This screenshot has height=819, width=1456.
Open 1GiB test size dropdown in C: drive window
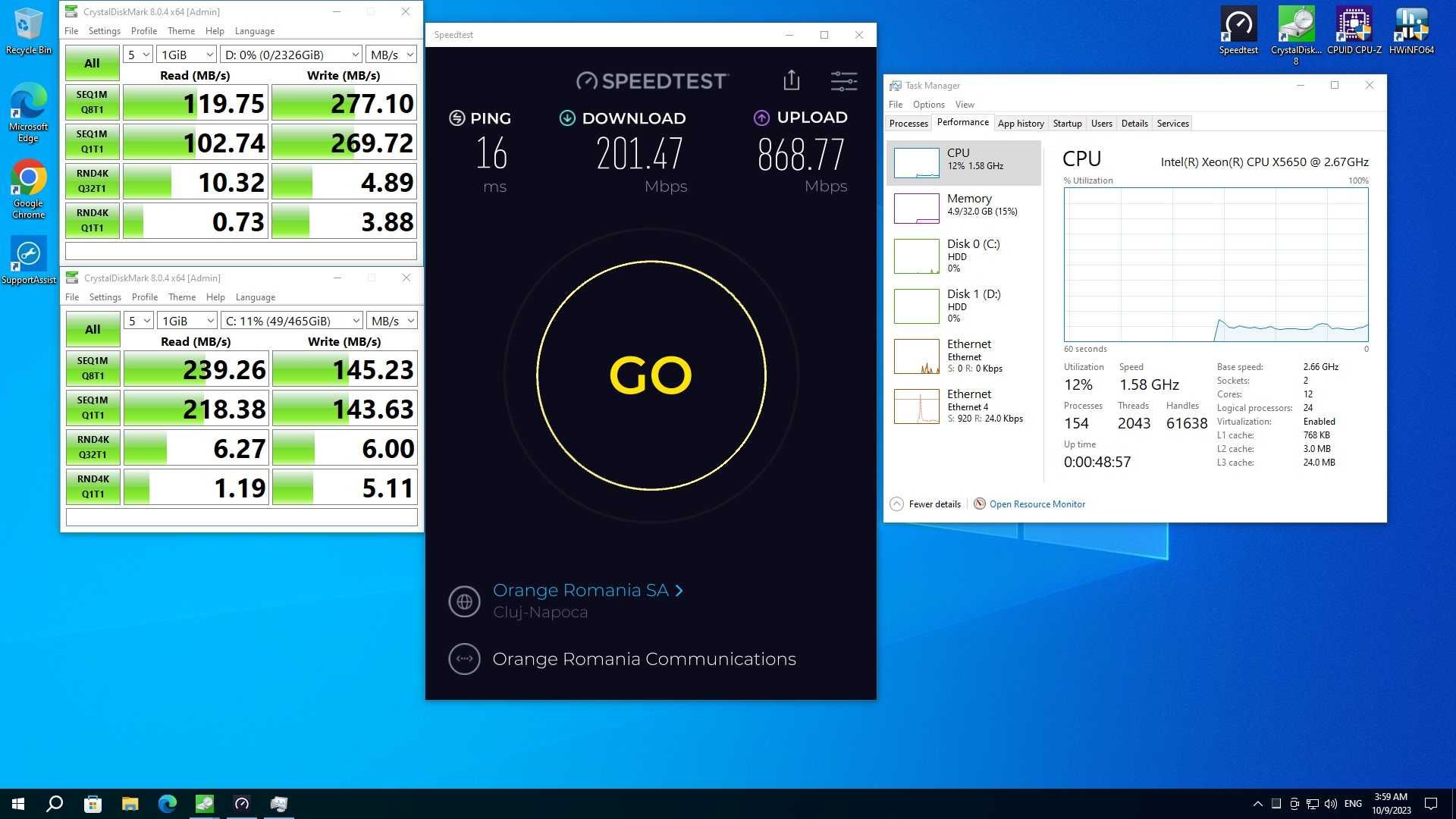(187, 321)
